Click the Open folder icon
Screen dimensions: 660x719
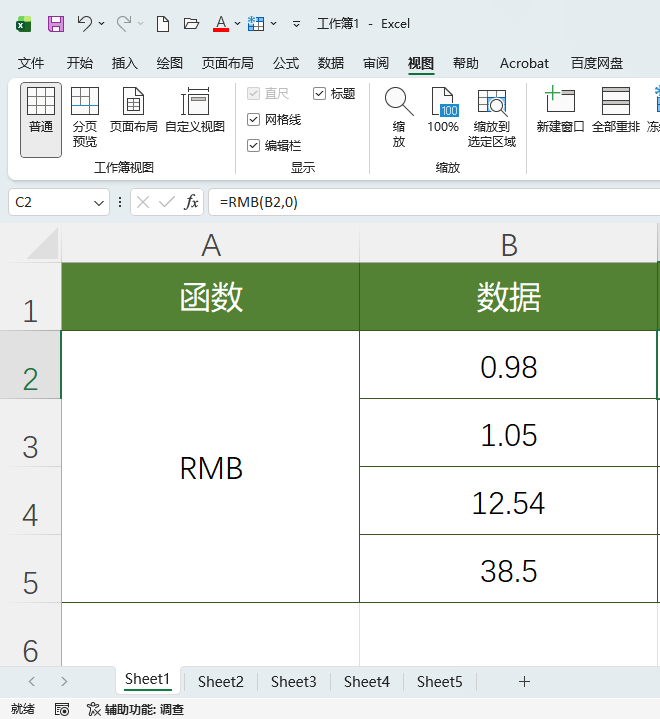tap(191, 23)
